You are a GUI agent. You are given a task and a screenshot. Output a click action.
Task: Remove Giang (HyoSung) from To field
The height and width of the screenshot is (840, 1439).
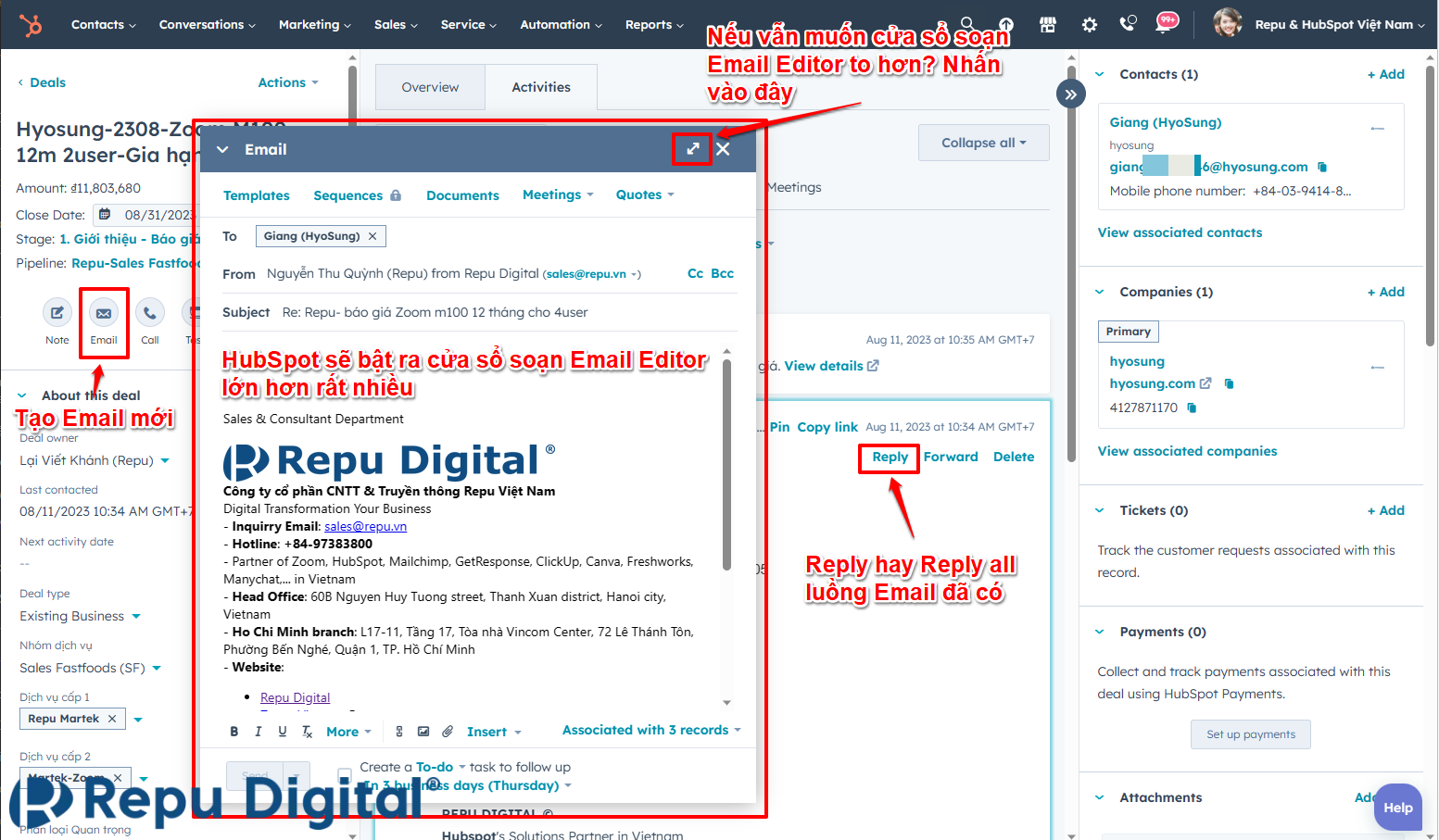[x=372, y=236]
